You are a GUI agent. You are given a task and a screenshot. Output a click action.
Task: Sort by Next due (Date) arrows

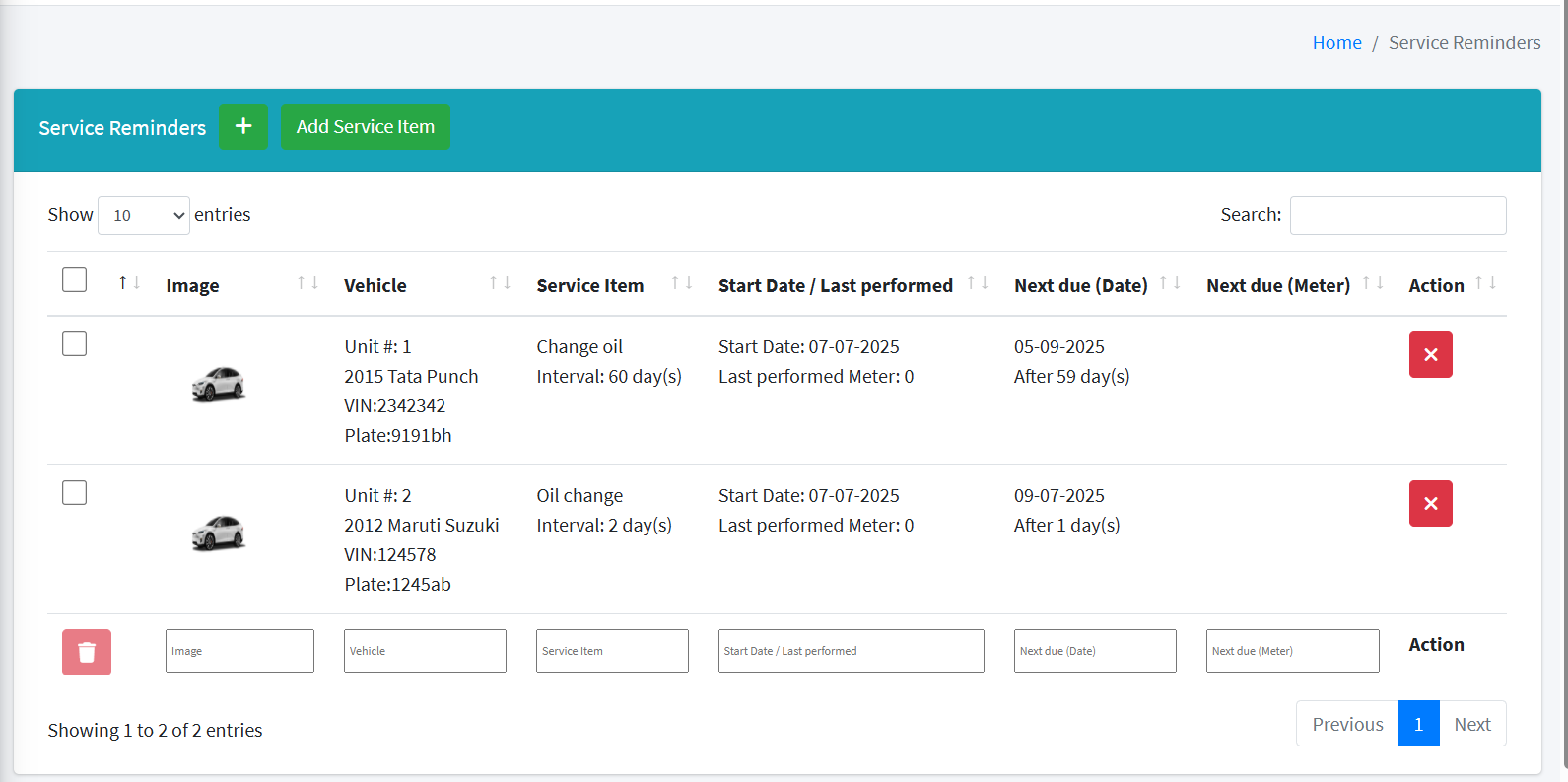(x=1170, y=284)
